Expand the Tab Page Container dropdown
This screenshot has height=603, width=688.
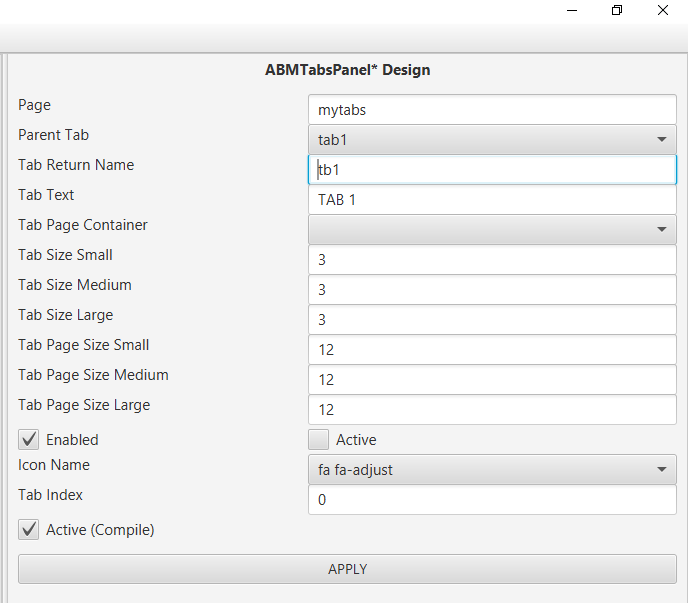coord(492,230)
